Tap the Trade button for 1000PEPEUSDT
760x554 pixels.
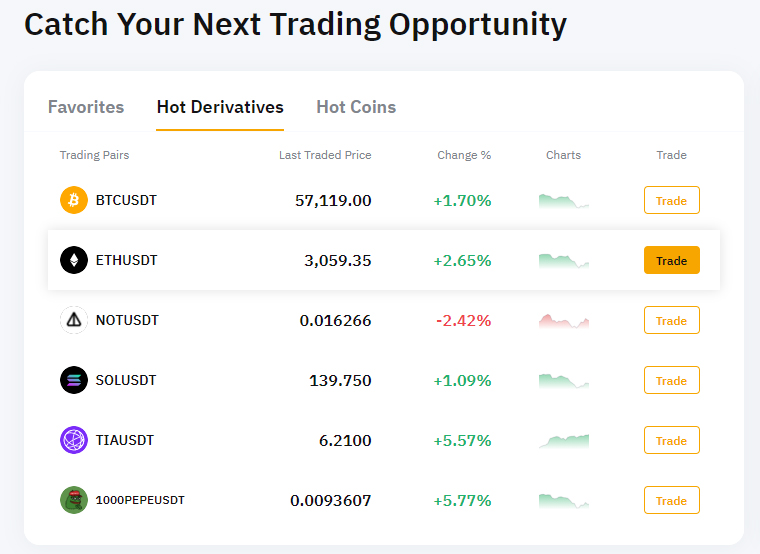pos(671,500)
